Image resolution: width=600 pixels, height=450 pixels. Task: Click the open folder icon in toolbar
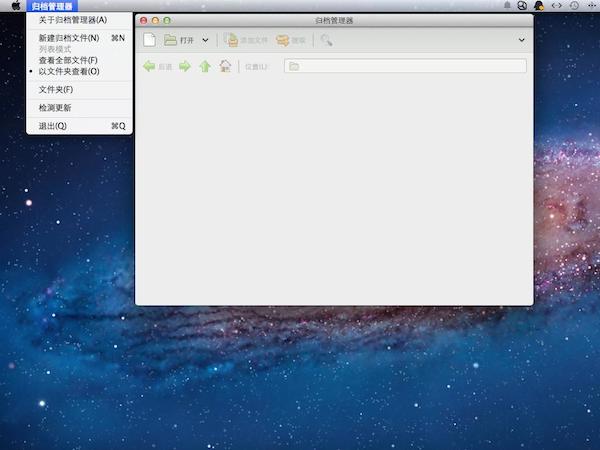click(171, 40)
